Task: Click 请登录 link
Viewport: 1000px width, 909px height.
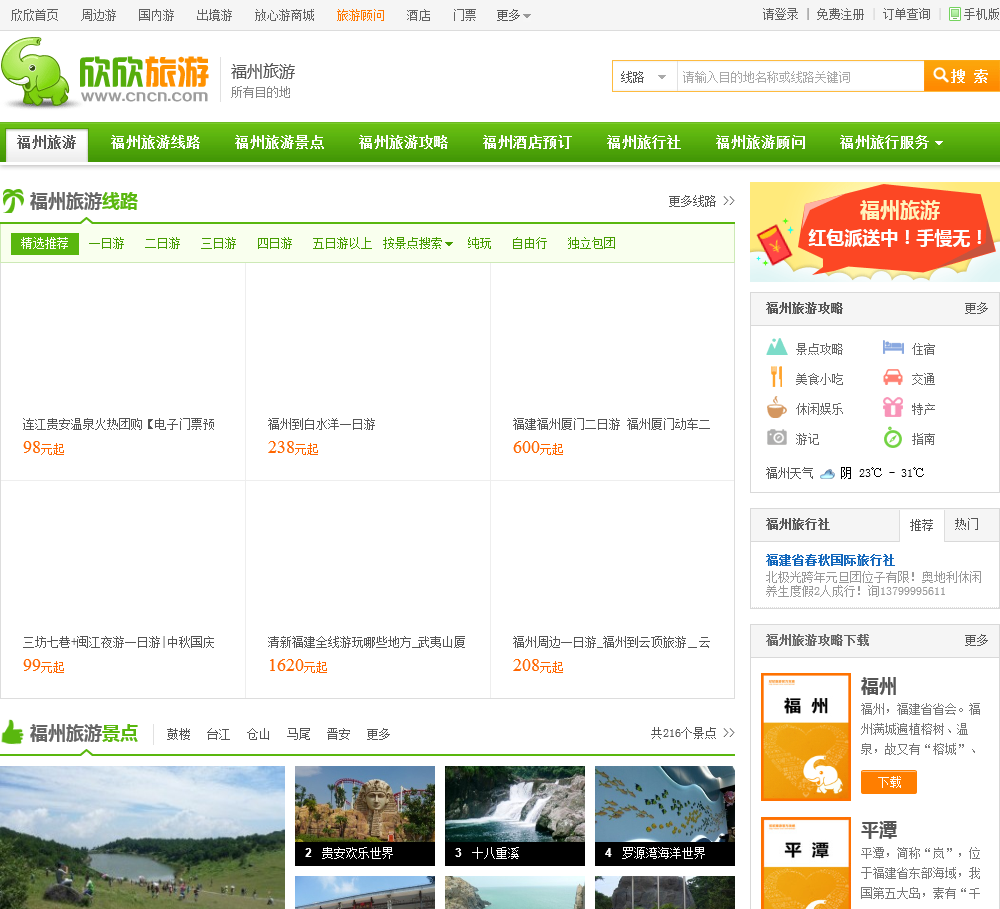Action: point(780,14)
